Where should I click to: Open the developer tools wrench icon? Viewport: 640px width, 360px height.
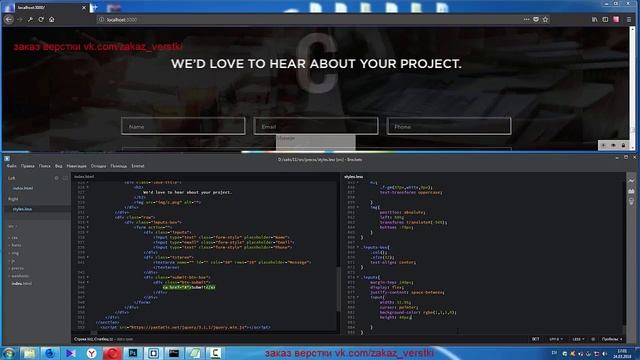click(30, 19)
